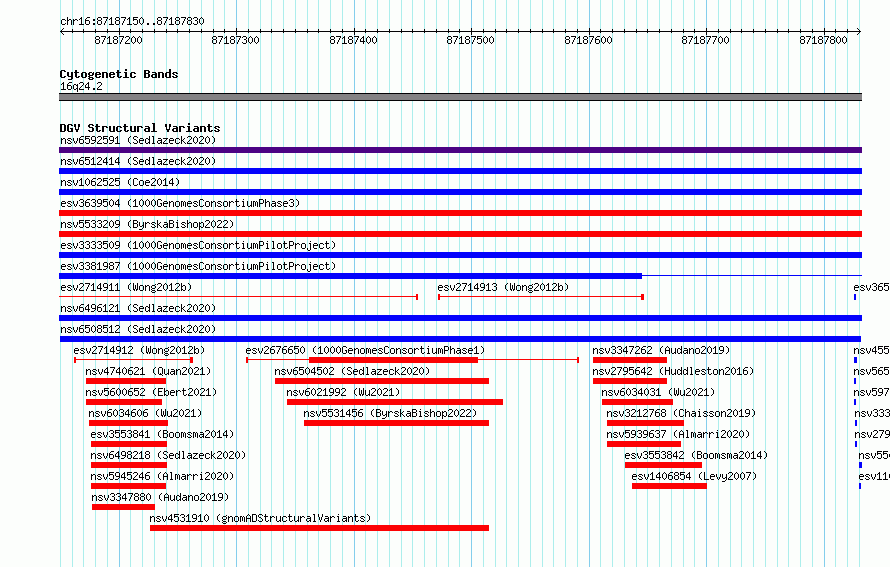
Task: Click the gray 16q24.2 cytogenetic band bar
Action: click(460, 97)
